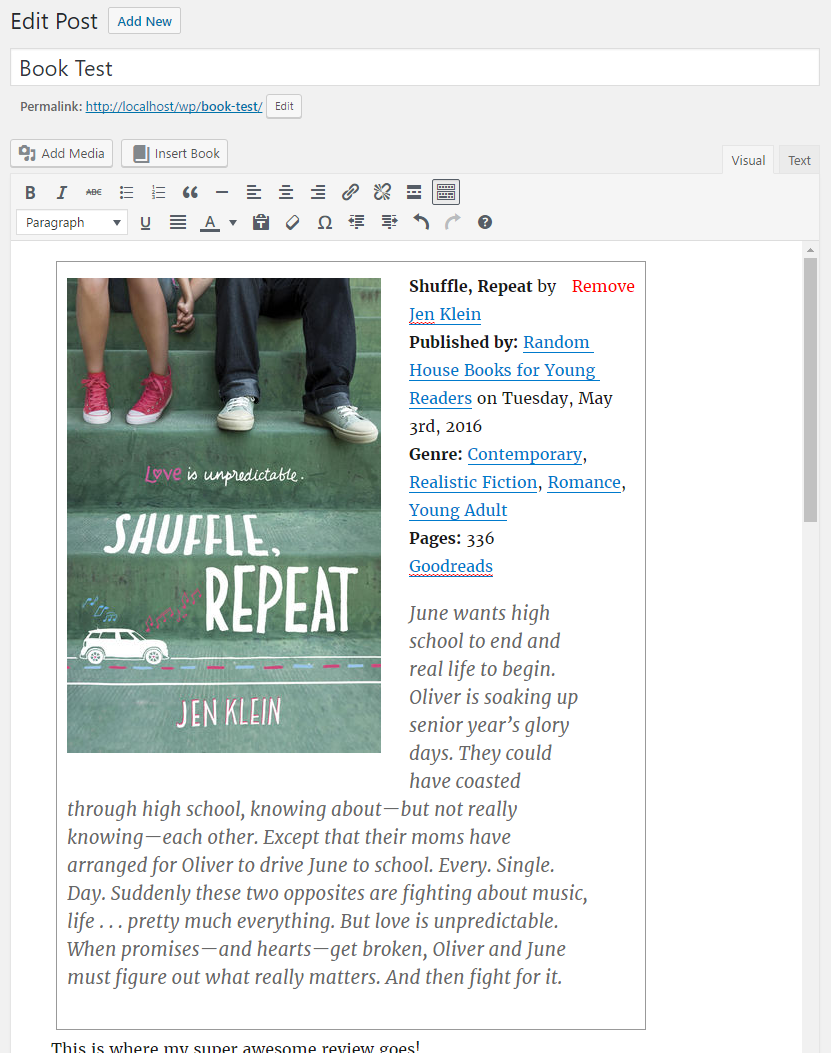831x1053 pixels.
Task: Apply the current text color swatch
Action: click(209, 222)
